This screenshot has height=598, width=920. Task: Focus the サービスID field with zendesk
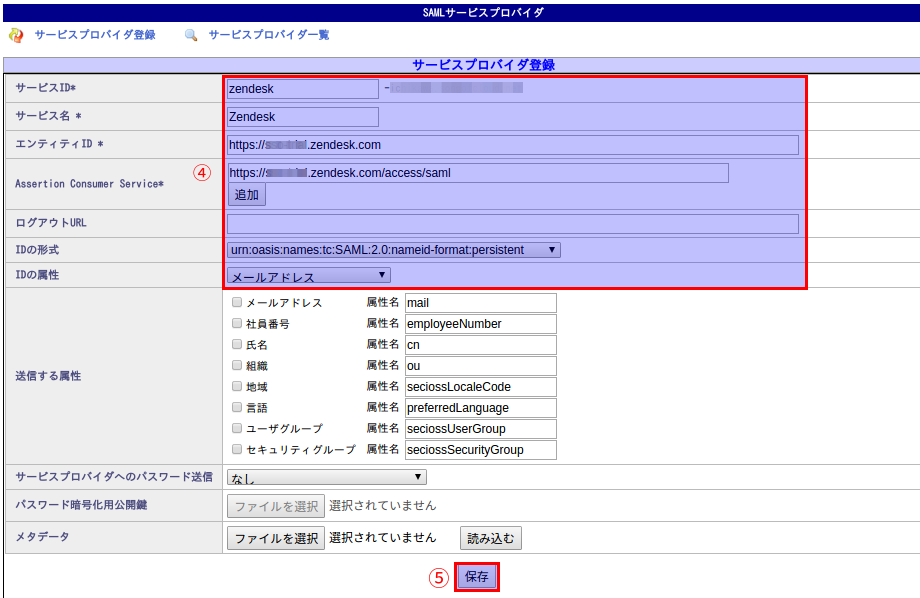point(303,89)
